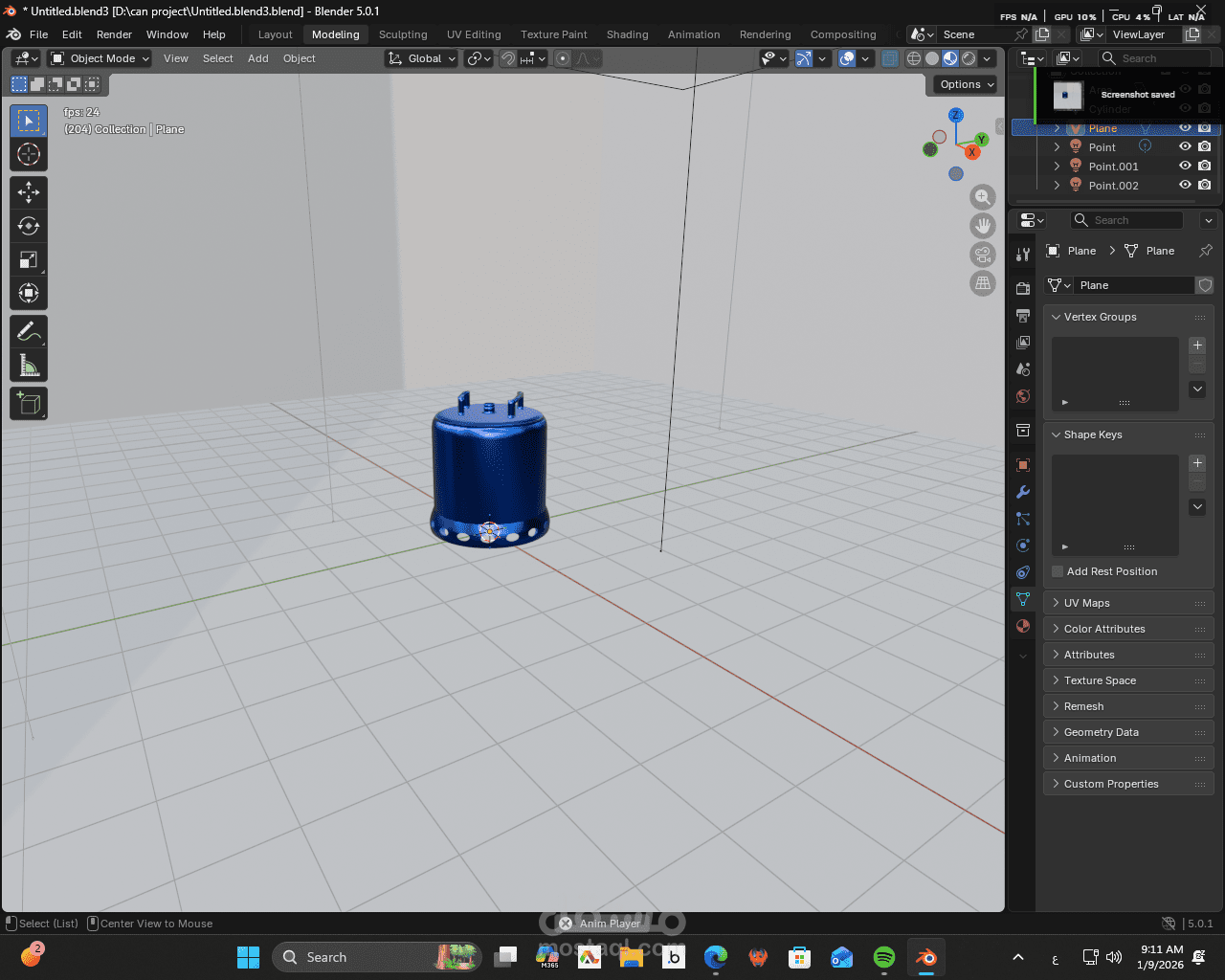Collapse the Vertex Groups panel
This screenshot has height=980, width=1225.
(1127, 317)
